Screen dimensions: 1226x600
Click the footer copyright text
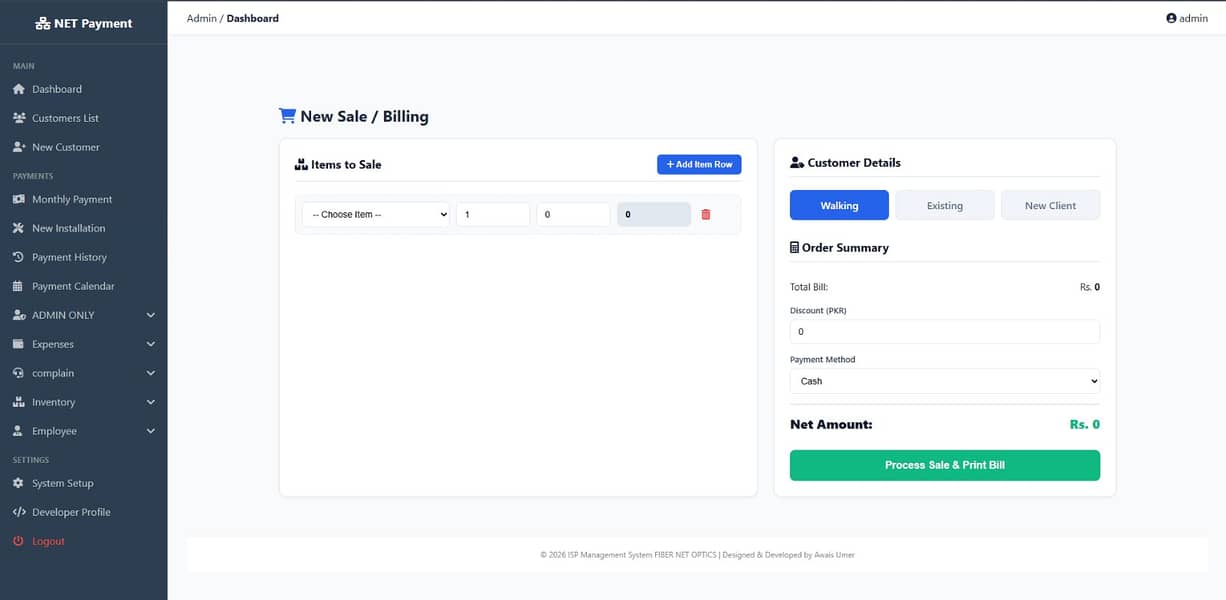tap(697, 555)
